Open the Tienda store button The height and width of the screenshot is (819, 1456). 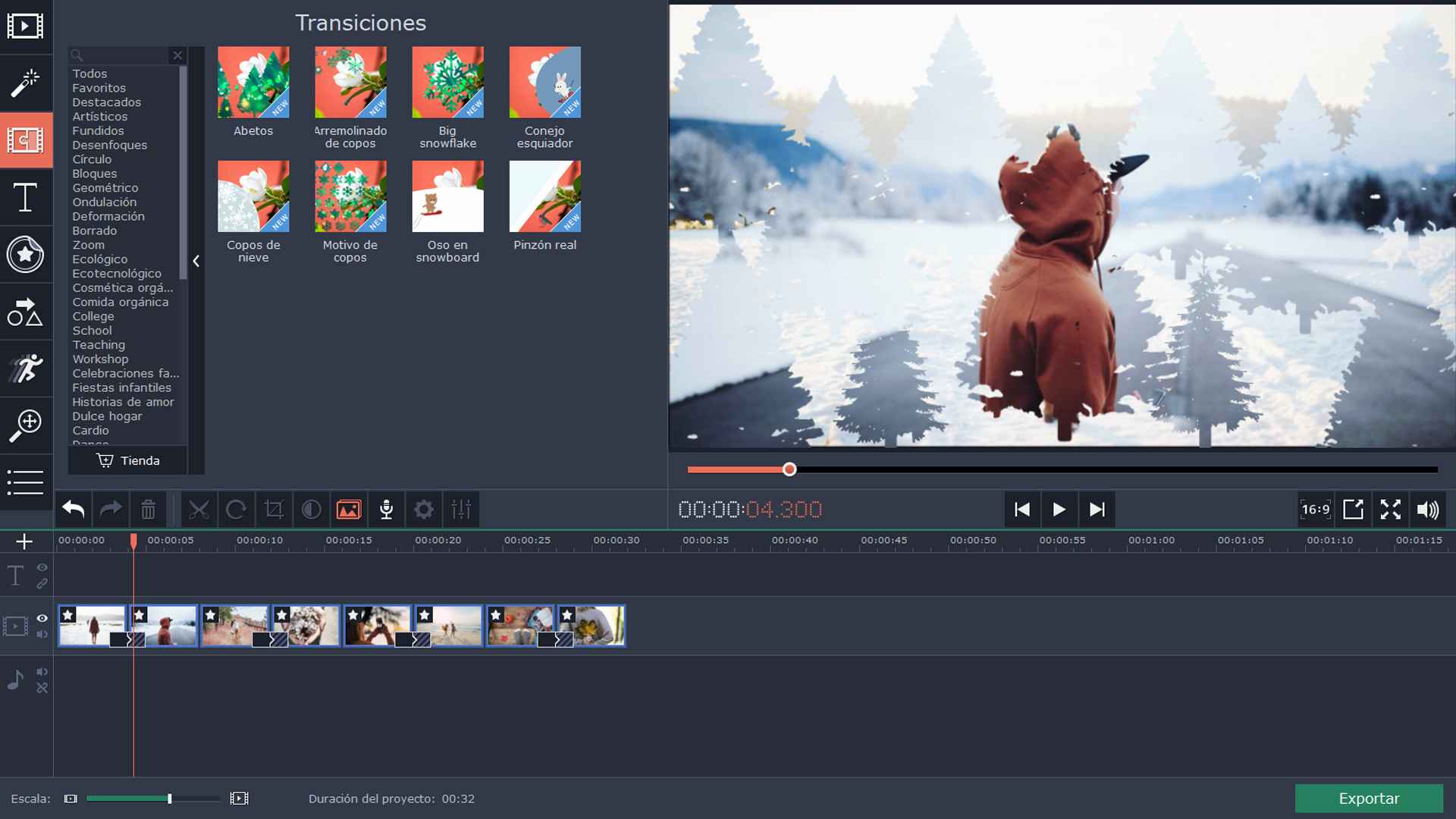pyautogui.click(x=128, y=460)
